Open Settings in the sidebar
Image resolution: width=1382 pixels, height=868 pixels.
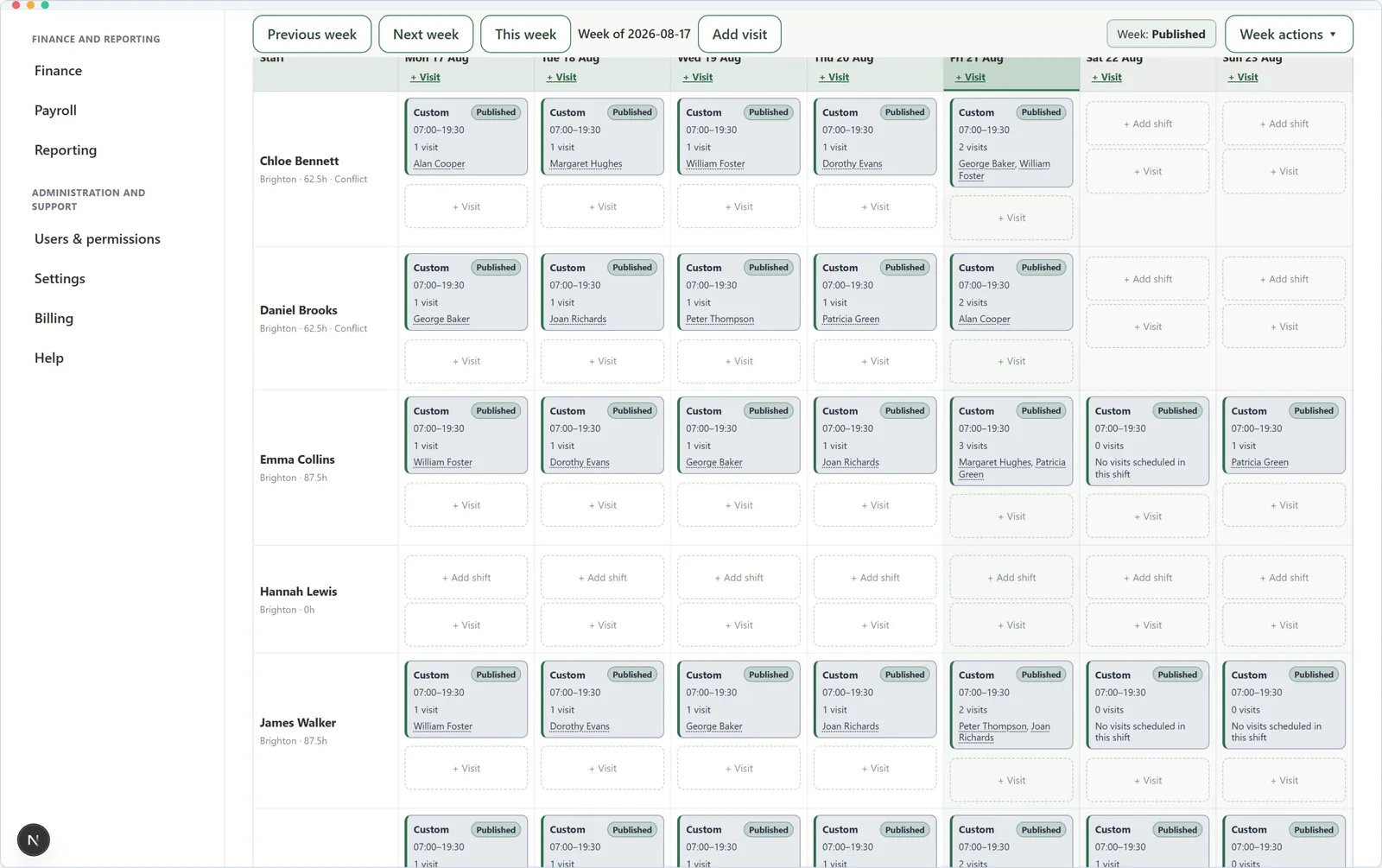[60, 279]
